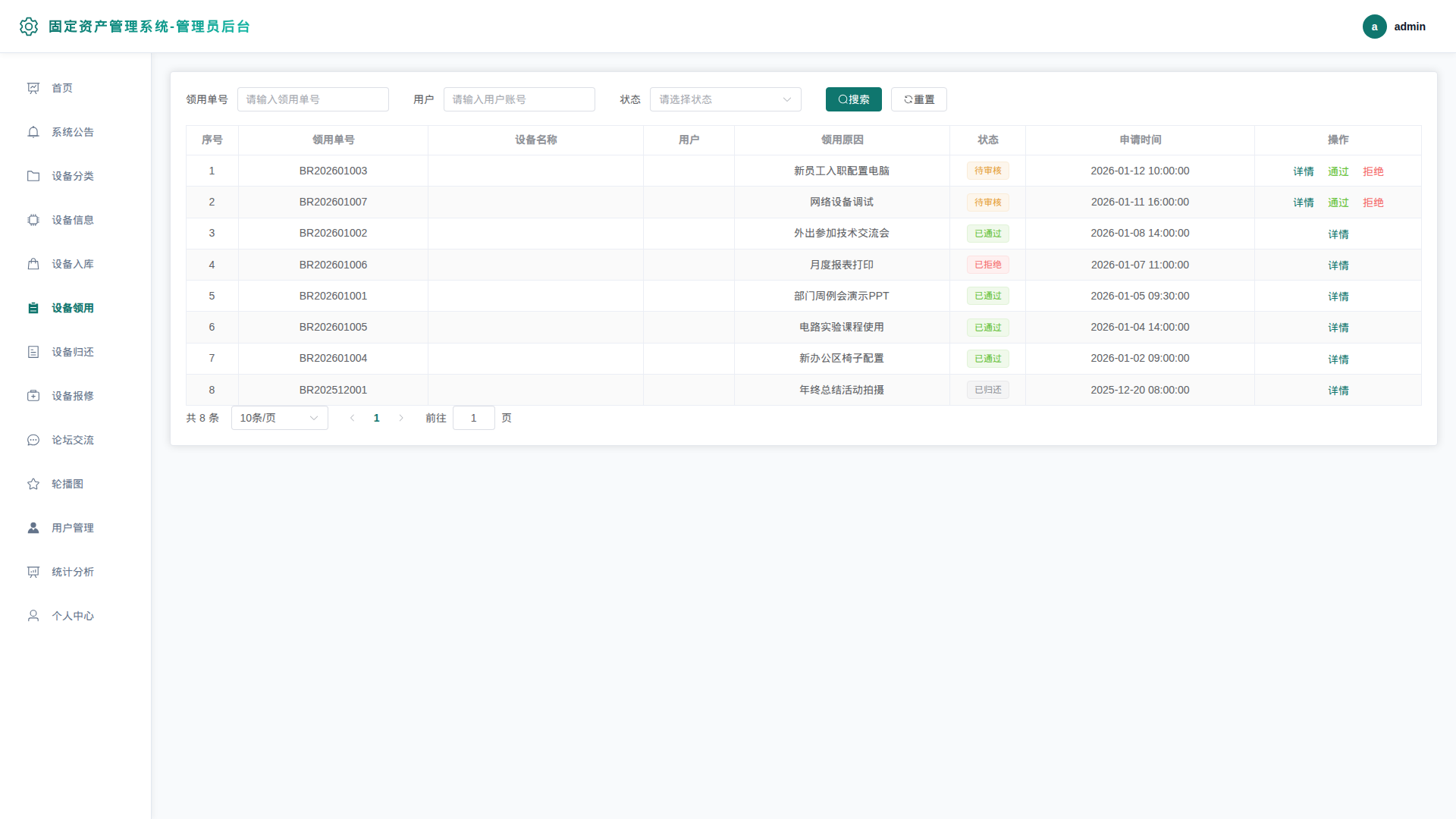Click the 设备信息 chip icon
1456x819 pixels.
(33, 220)
